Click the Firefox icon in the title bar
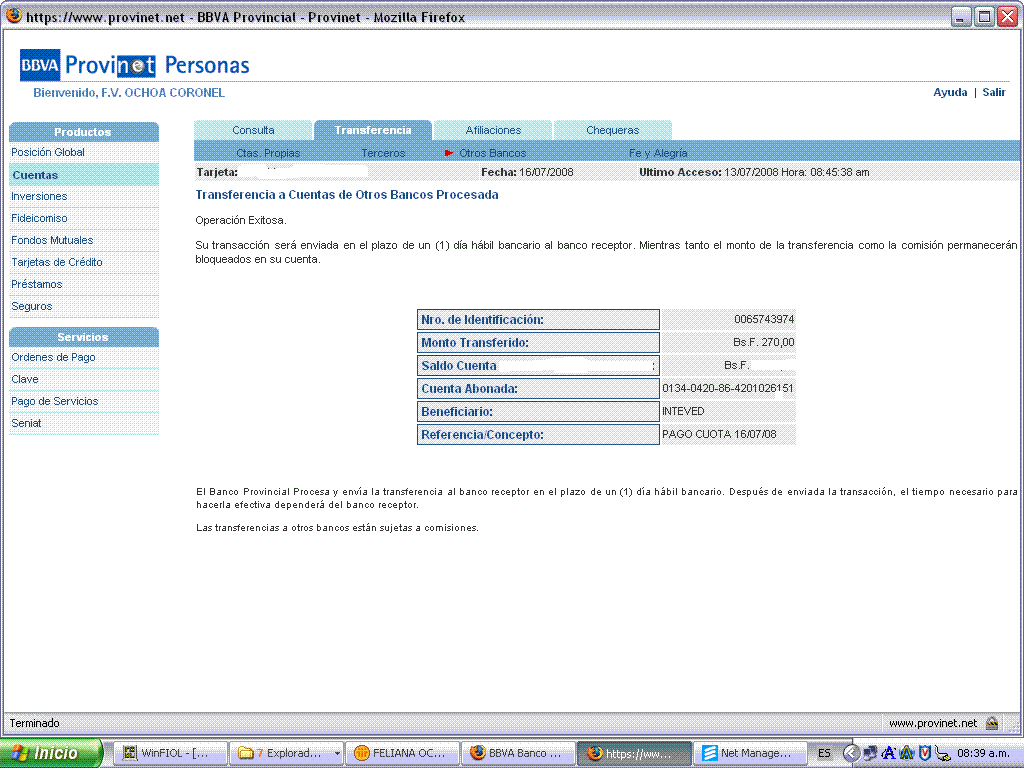Viewport: 1024px width, 768px height. (x=12, y=16)
